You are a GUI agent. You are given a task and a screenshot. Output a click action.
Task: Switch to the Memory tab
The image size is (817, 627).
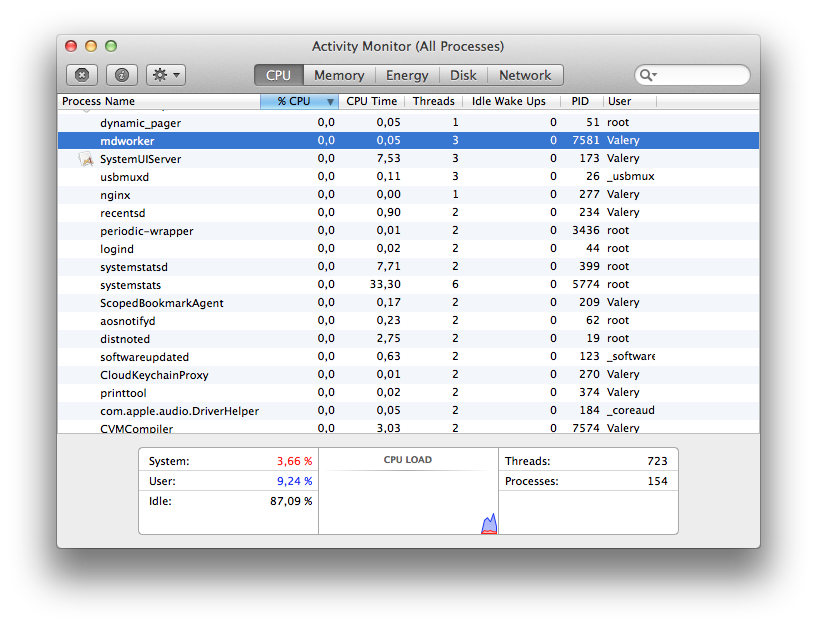[339, 75]
